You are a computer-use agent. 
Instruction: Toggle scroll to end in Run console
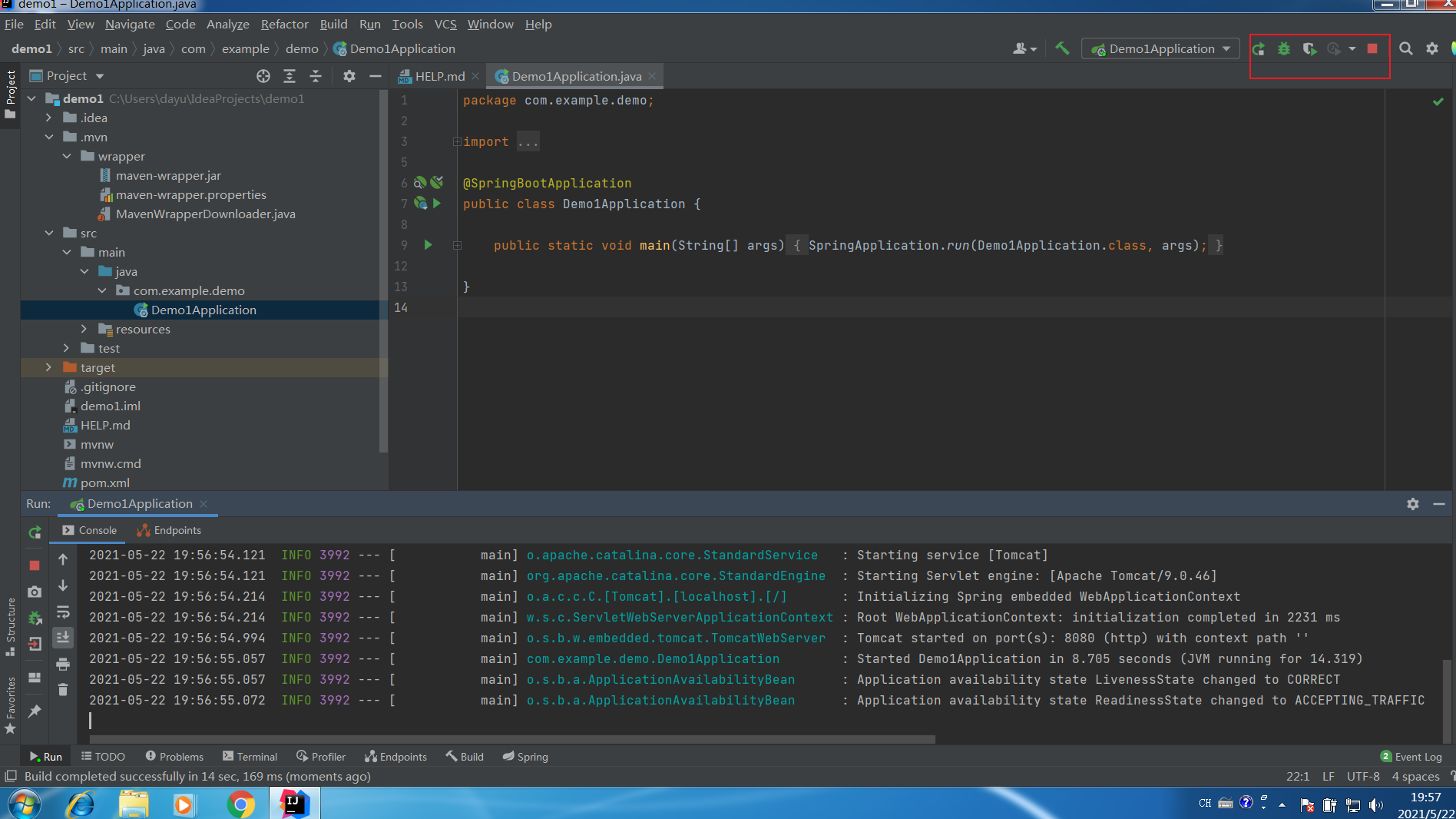63,637
